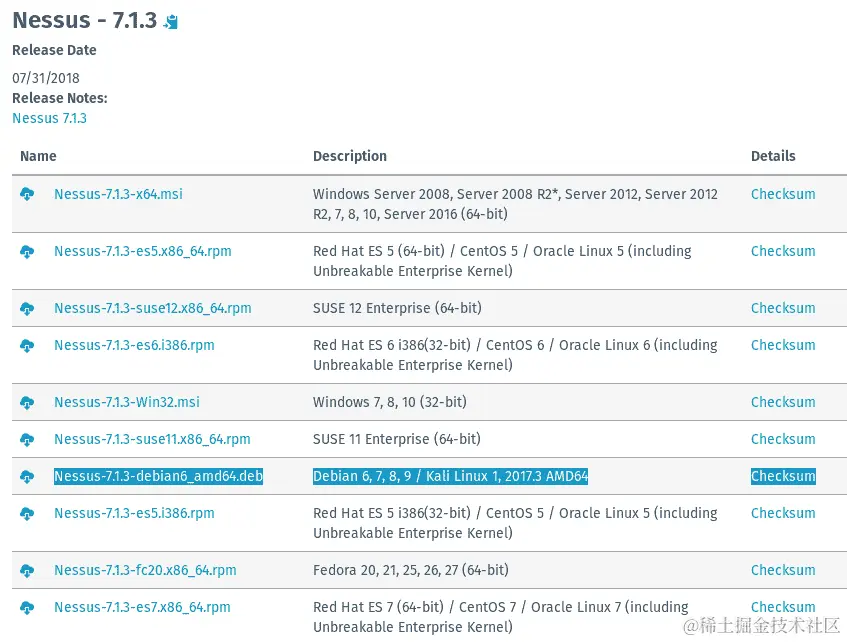Click download icon for Nessus-7.1.3-es5.x86_64.rpm
Image resolution: width=847 pixels, height=642 pixels.
pos(27,251)
